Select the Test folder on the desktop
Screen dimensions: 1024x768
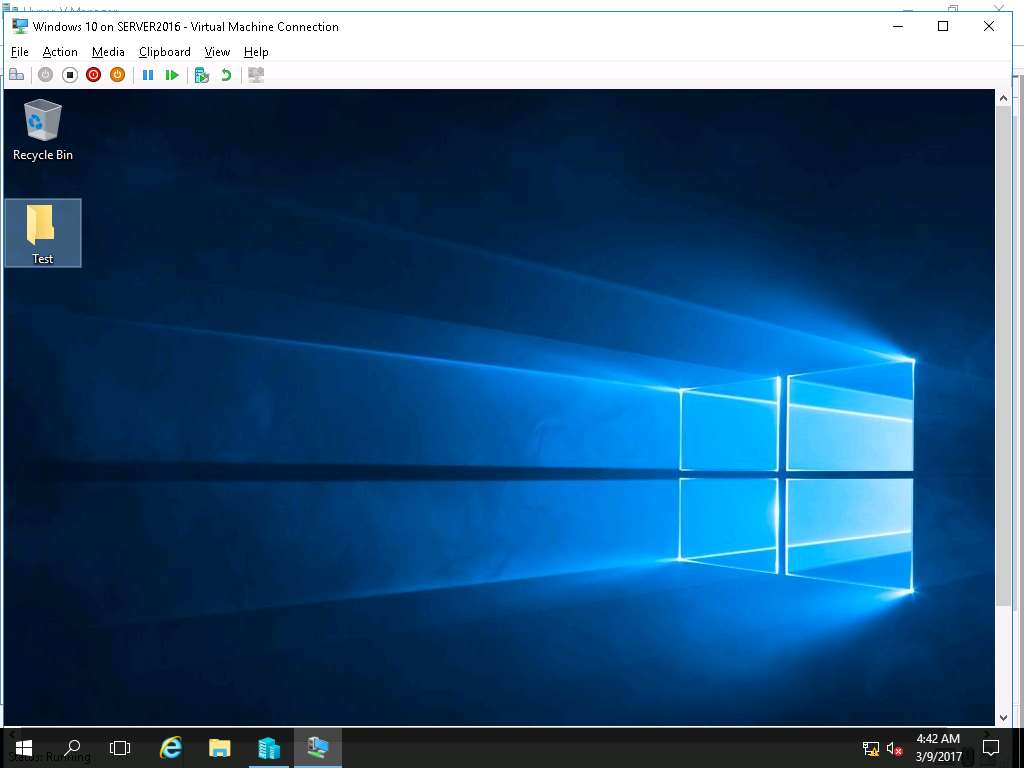(43, 233)
